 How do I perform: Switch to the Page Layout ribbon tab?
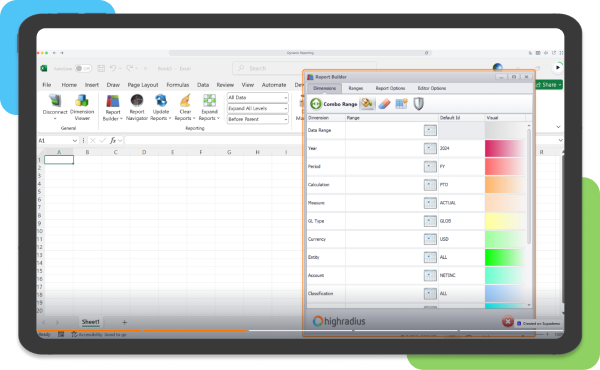pyautogui.click(x=143, y=85)
